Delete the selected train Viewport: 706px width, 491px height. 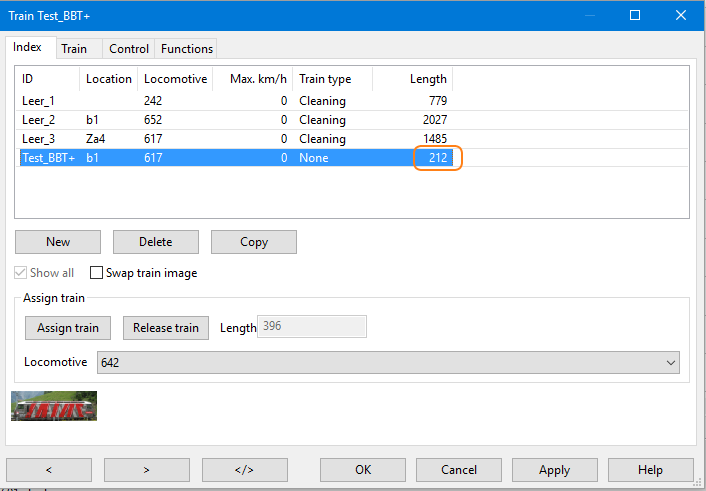155,242
